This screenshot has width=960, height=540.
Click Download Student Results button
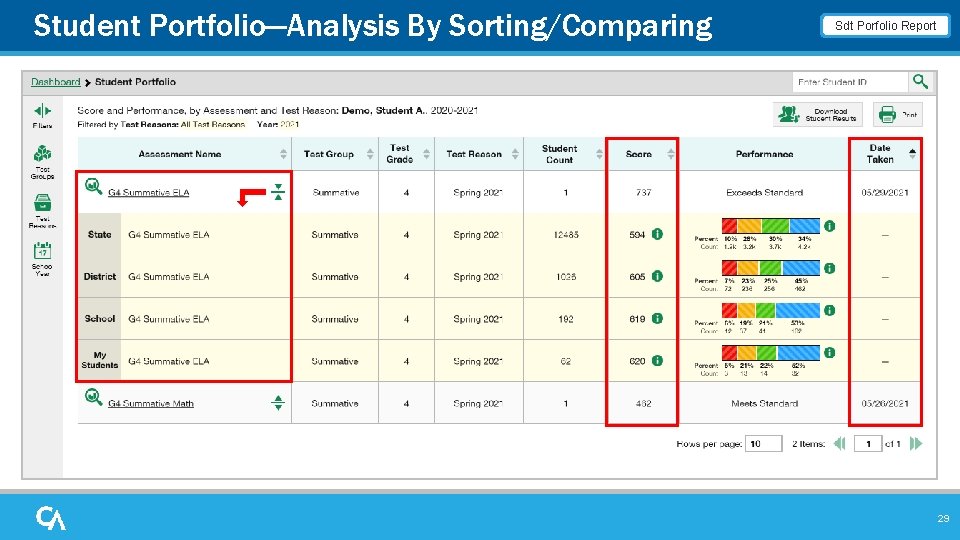pyautogui.click(x=817, y=114)
